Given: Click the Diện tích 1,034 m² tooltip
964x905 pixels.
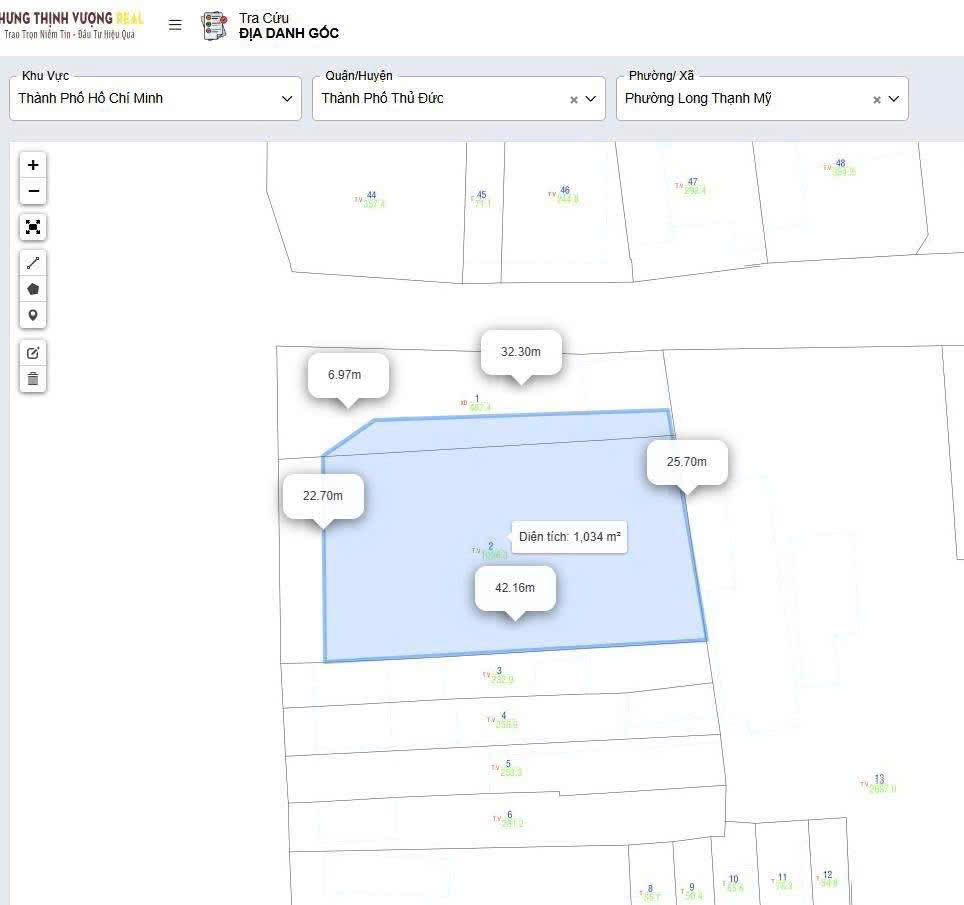Looking at the screenshot, I should pyautogui.click(x=569, y=537).
